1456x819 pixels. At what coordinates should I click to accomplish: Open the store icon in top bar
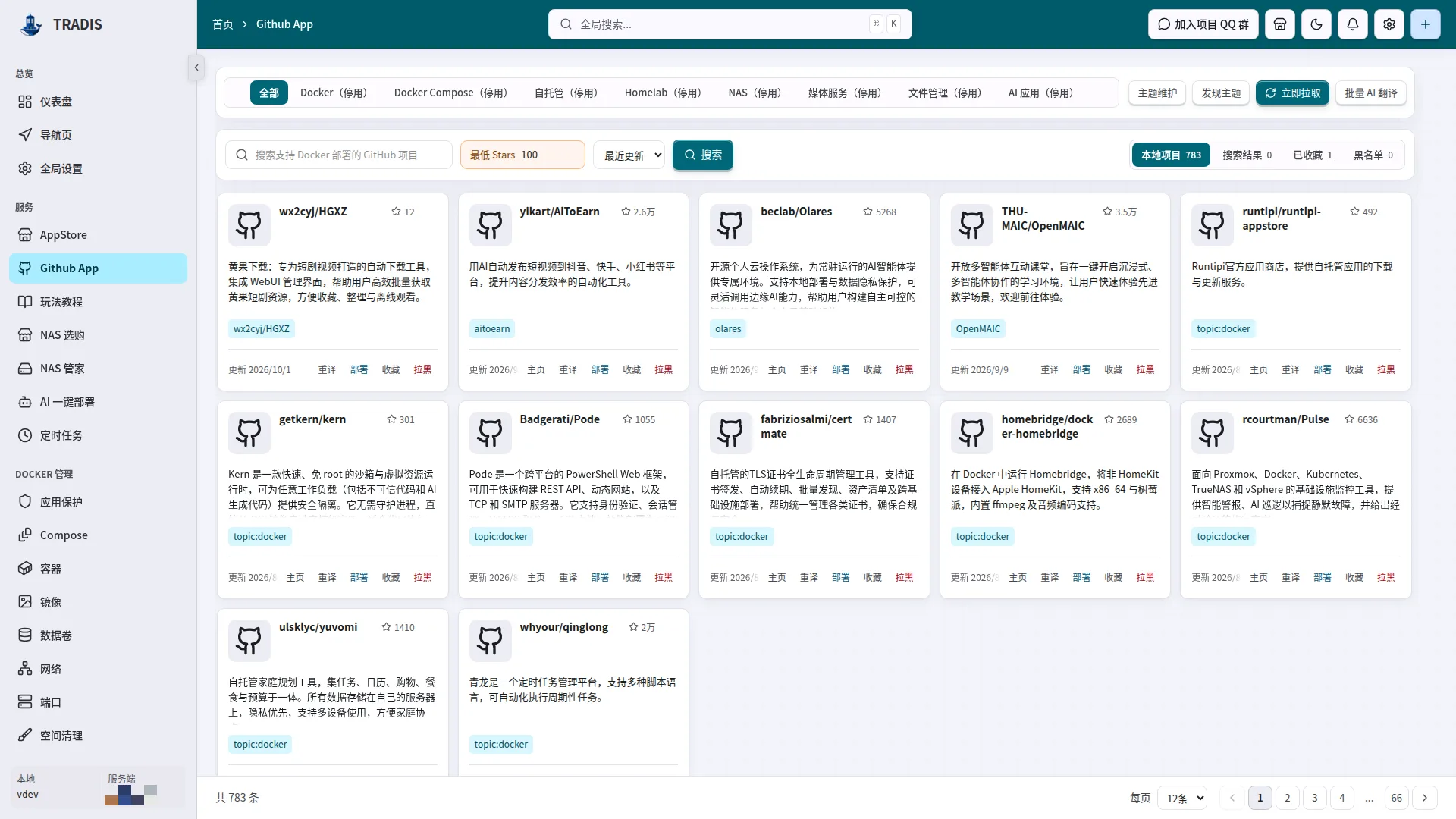[1280, 24]
